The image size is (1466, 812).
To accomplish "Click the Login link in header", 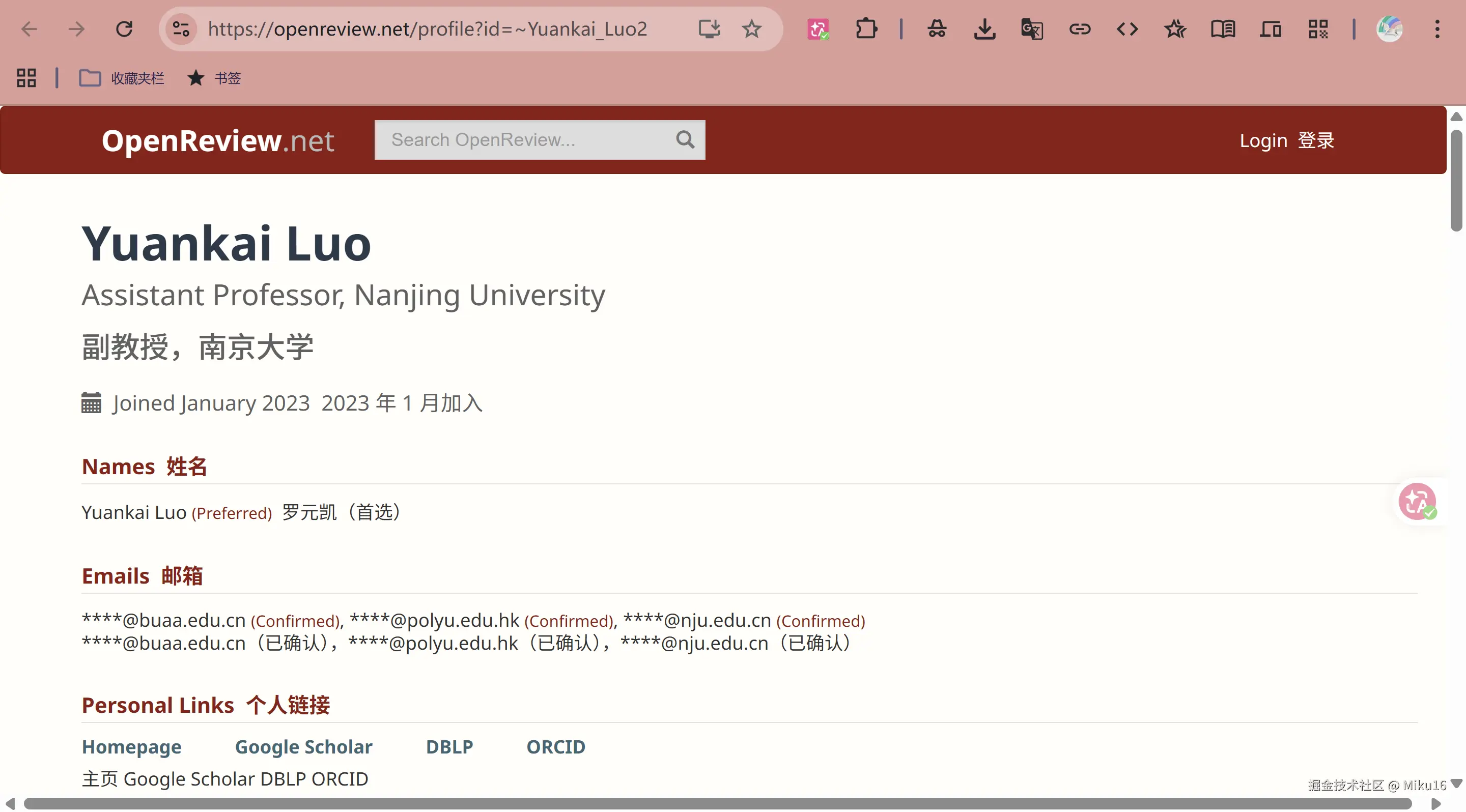I will 1263,140.
